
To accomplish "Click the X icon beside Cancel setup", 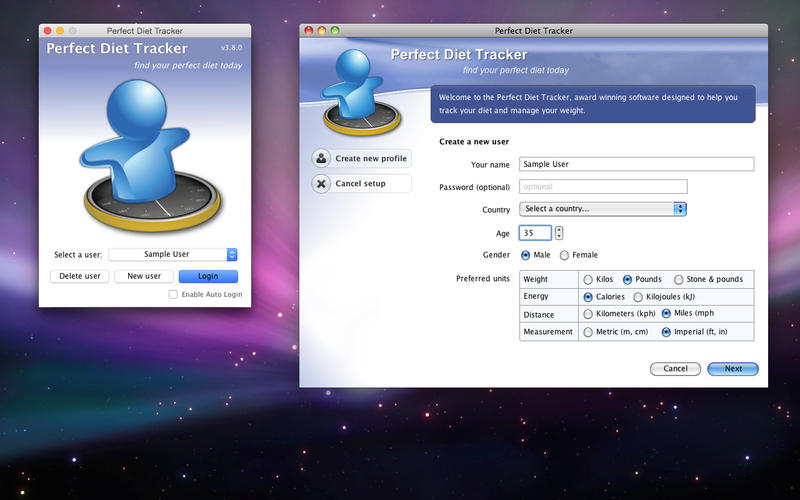I will click(x=321, y=183).
